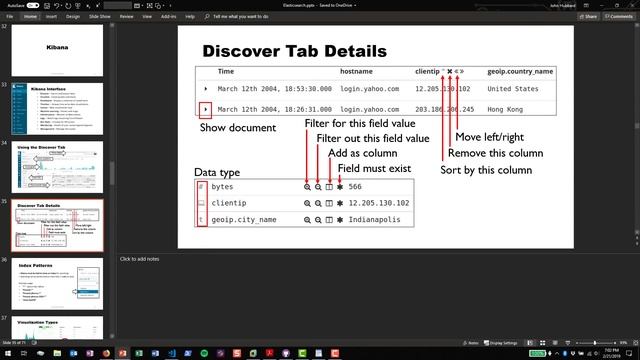Switch to Reading view icon
This screenshot has height=360, width=640.
coord(555,343)
